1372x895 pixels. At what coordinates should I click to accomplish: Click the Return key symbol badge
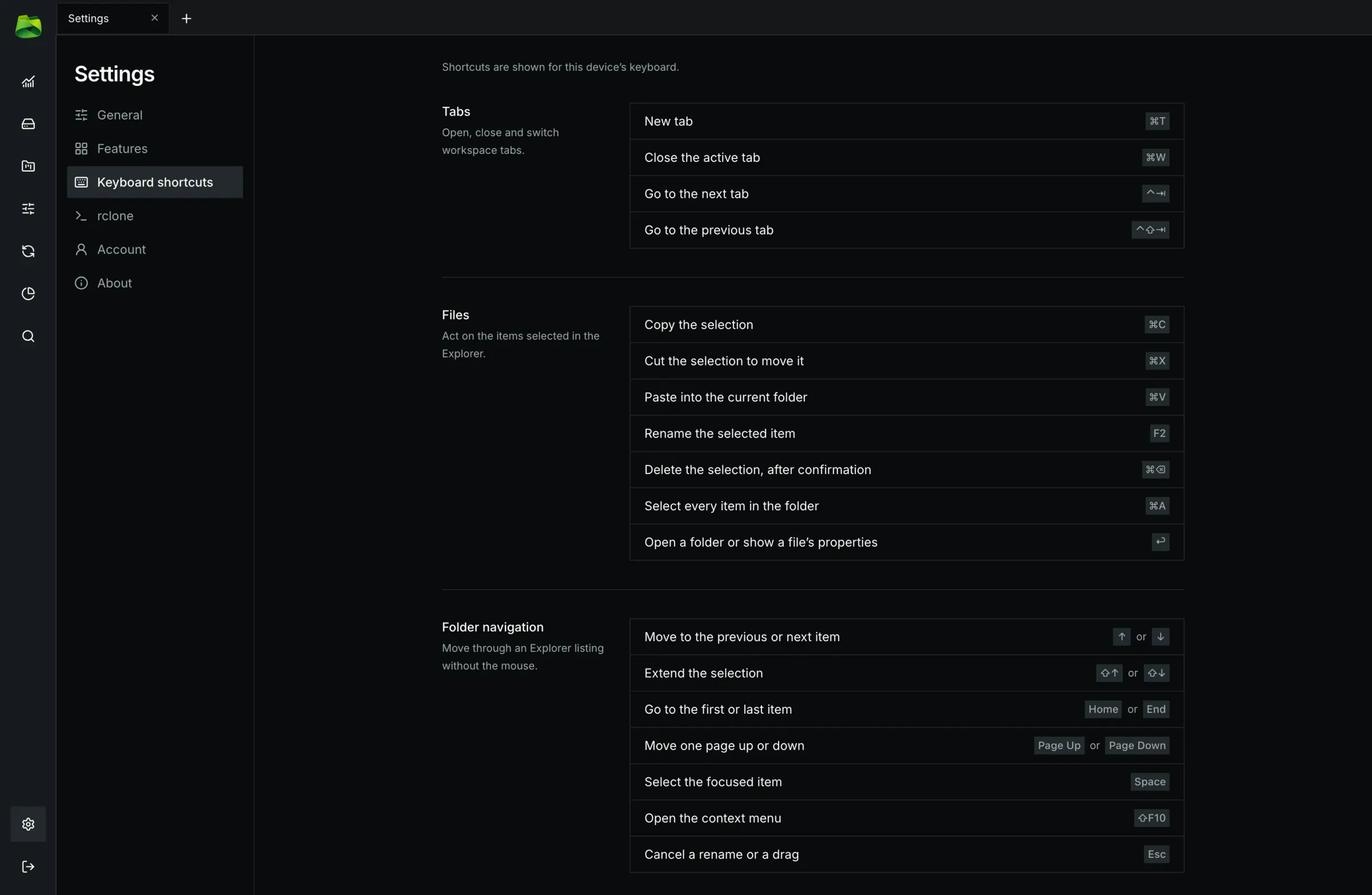1160,542
